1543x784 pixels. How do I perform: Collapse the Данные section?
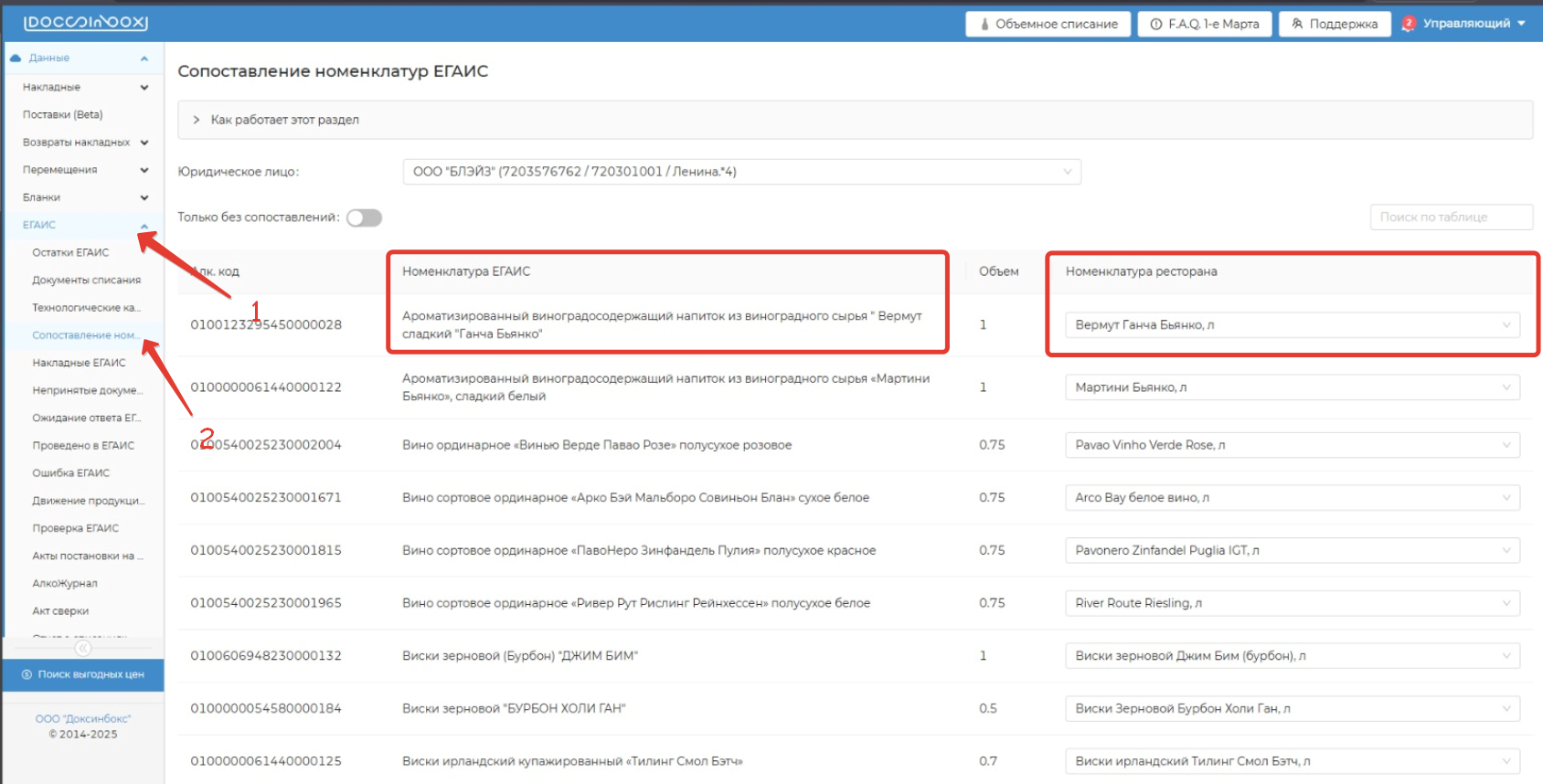pyautogui.click(x=144, y=58)
